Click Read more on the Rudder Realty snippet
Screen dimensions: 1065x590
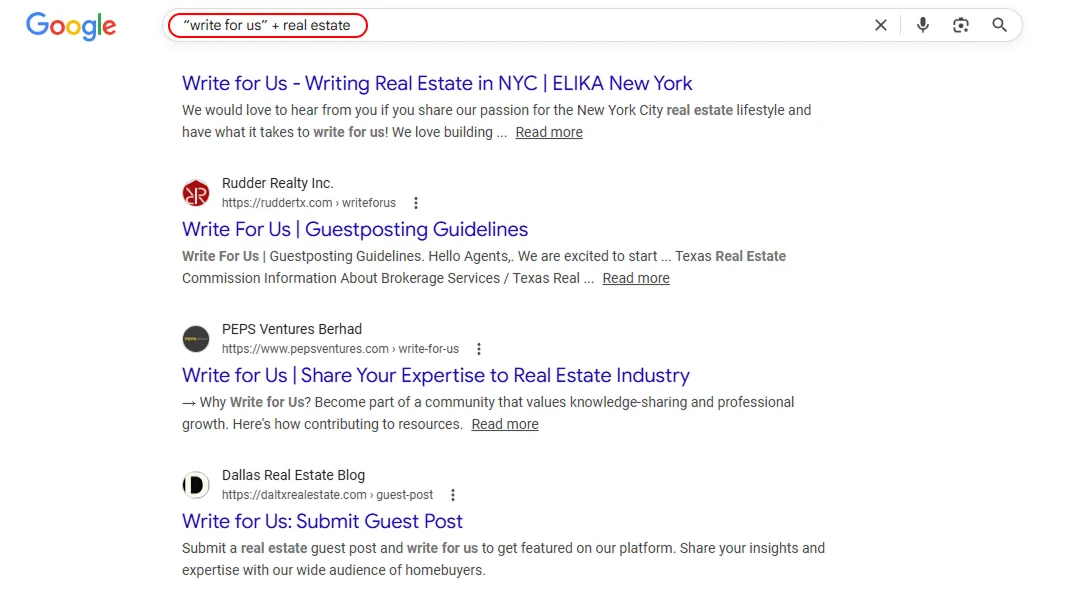pyautogui.click(x=635, y=277)
